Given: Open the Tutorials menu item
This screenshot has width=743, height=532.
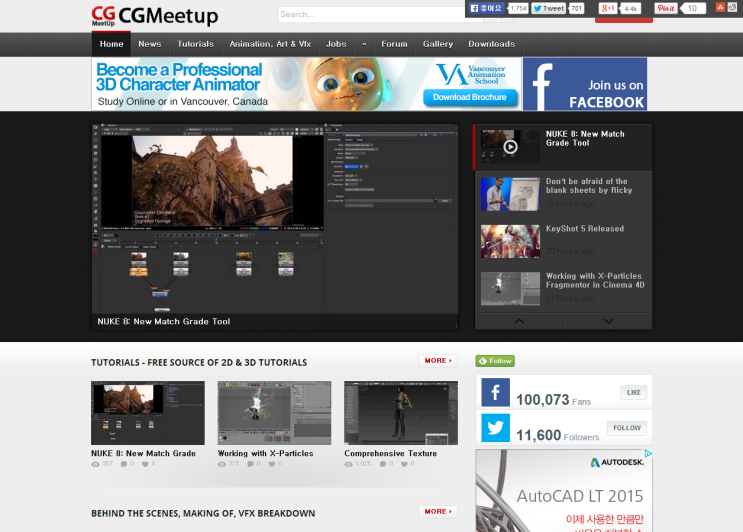Looking at the screenshot, I should tap(195, 44).
